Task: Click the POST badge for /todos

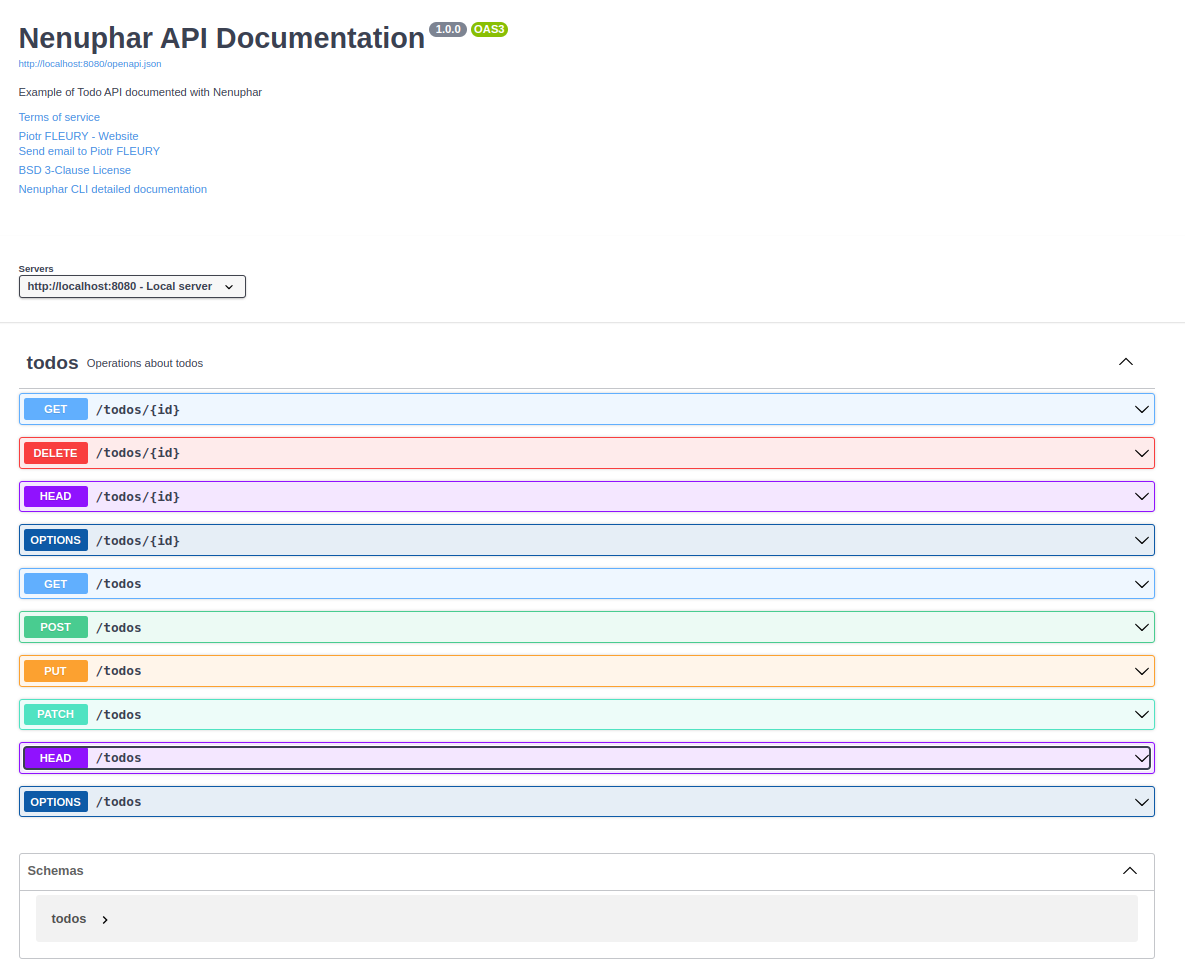Action: coord(56,627)
